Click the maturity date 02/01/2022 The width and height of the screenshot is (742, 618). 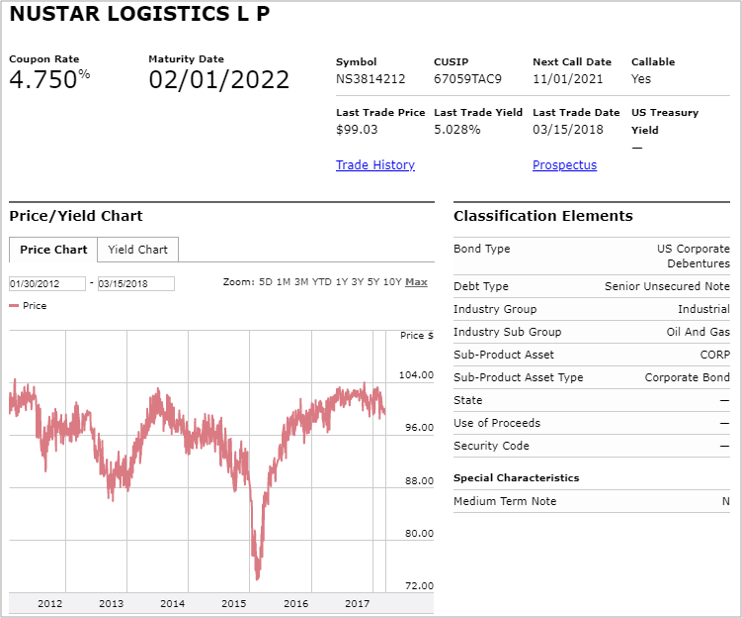(x=219, y=79)
